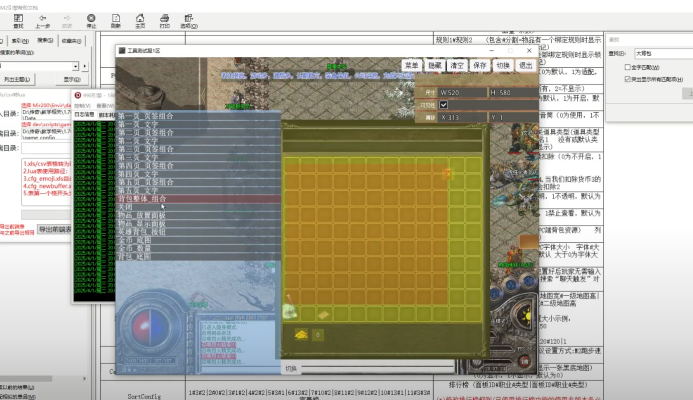The image size is (693, 400).
Task: Open the 菜单 button in game editor
Action: click(411, 65)
